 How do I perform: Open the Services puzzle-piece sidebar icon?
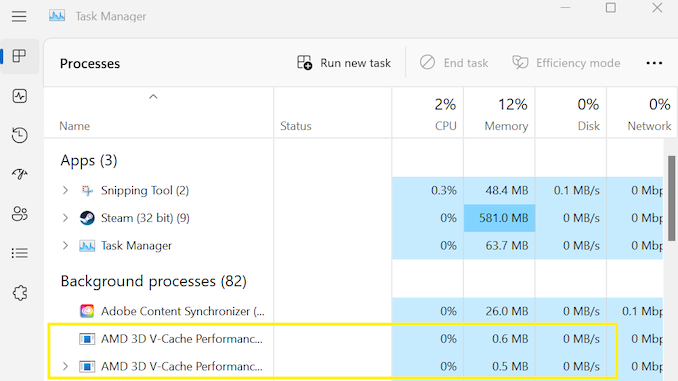(19, 293)
